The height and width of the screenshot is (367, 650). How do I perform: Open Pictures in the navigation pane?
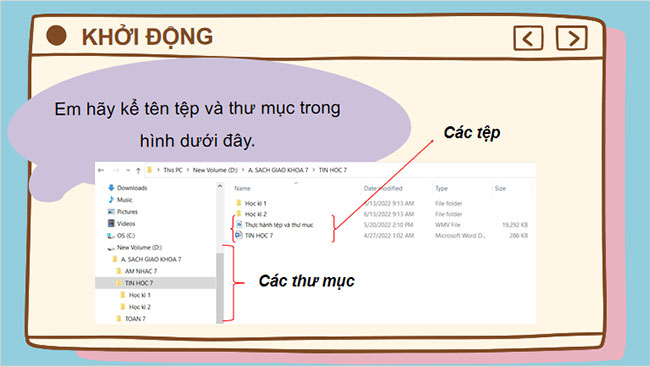pos(127,211)
